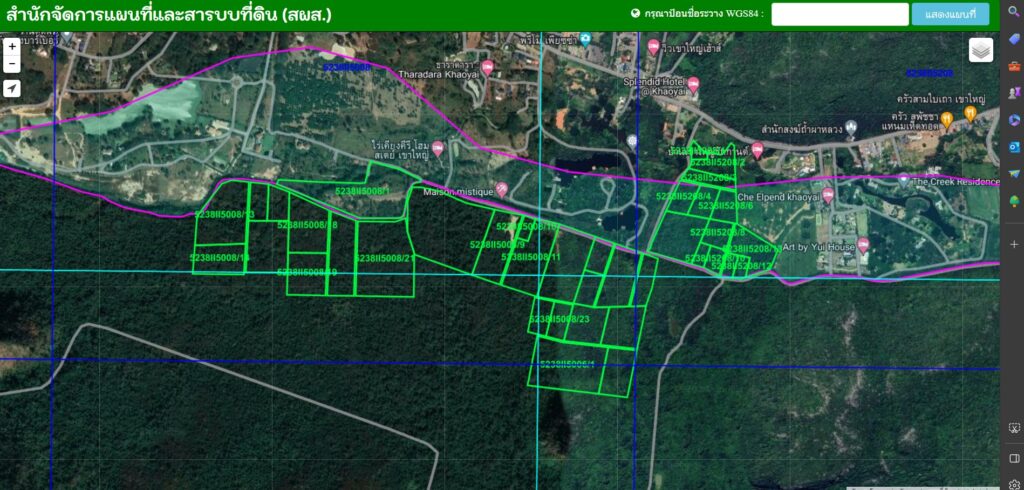Viewport: 1024px width, 490px height.
Task: Zoom in with the plus button
Action: (x=11, y=46)
